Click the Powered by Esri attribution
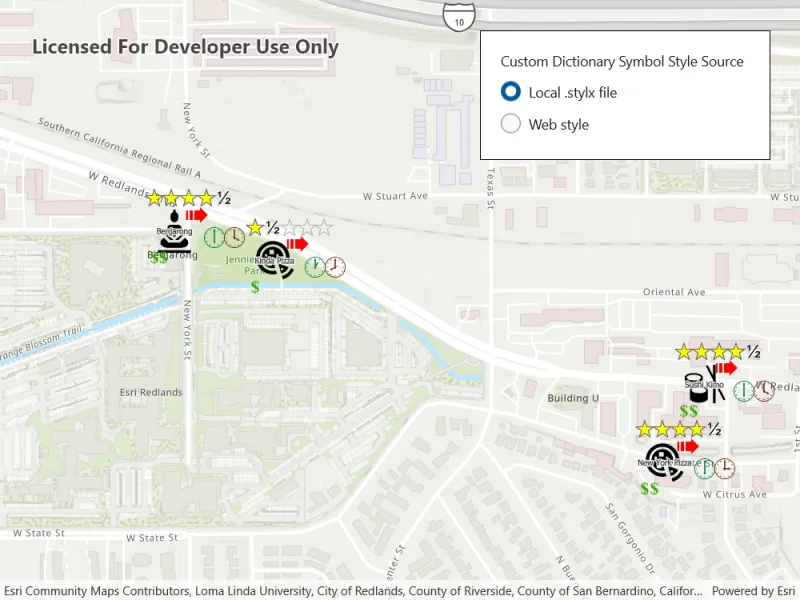Image resolution: width=800 pixels, height=600 pixels. coord(753,591)
